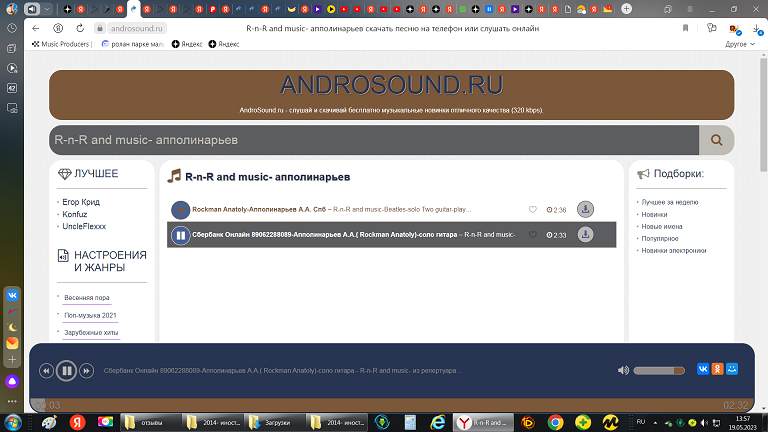The image size is (768, 432).
Task: Click the search magnifier button
Action: (716, 140)
